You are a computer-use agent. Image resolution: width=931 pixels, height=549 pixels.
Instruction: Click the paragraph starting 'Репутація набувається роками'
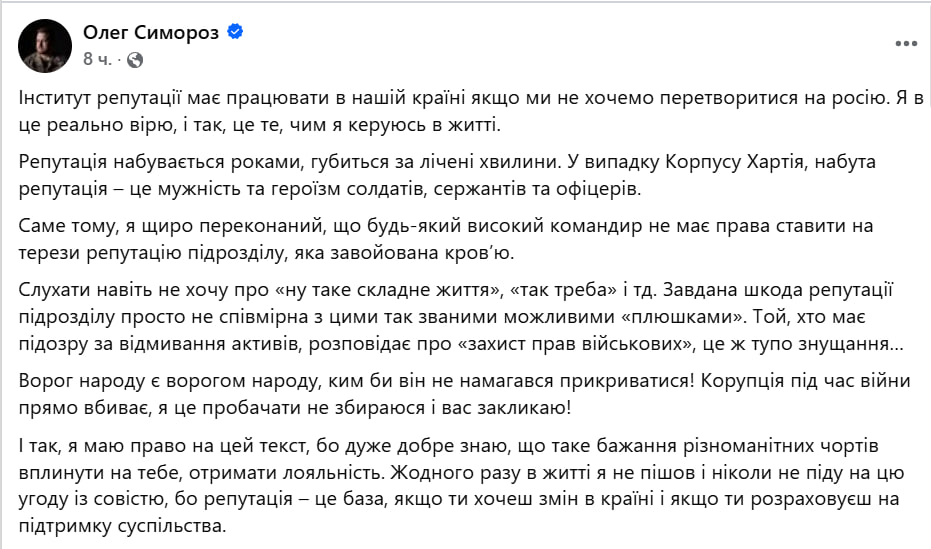[x=447, y=175]
